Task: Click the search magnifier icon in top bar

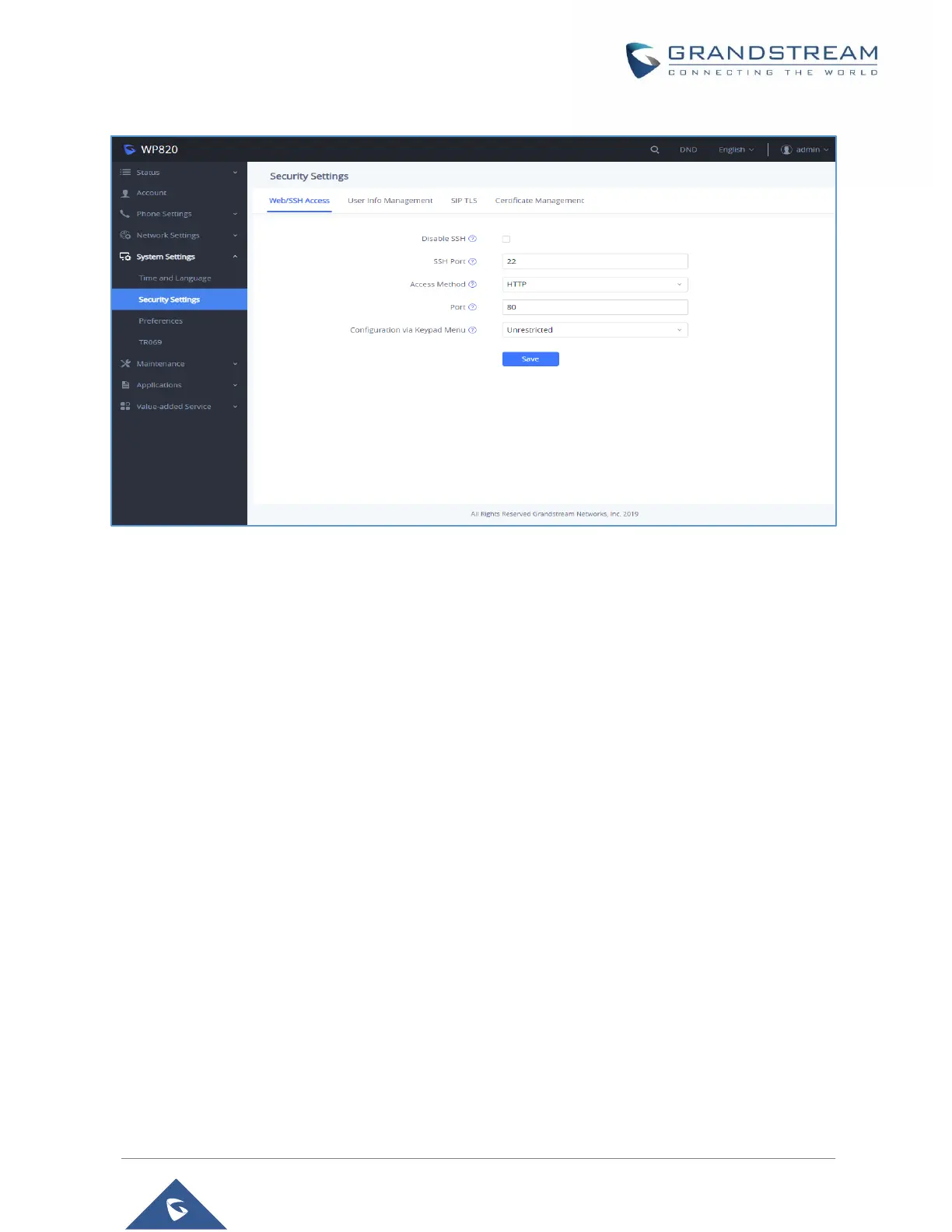Action: (655, 149)
